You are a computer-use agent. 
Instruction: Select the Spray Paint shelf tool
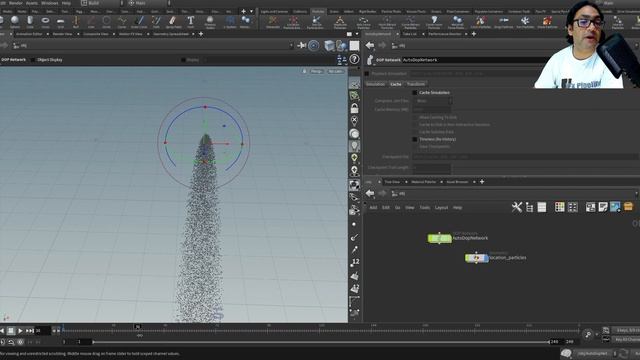173,22
